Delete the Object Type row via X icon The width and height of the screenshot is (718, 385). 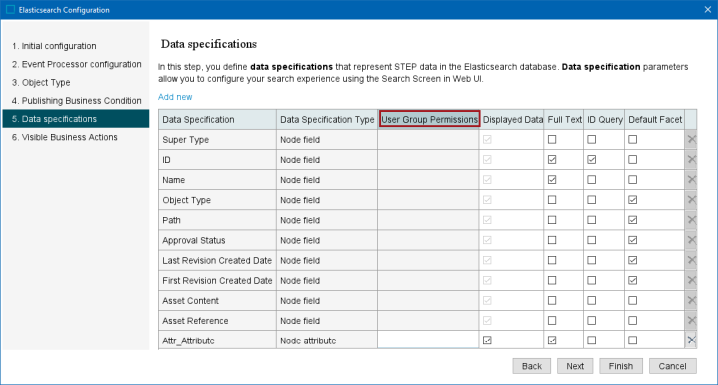[x=691, y=200]
